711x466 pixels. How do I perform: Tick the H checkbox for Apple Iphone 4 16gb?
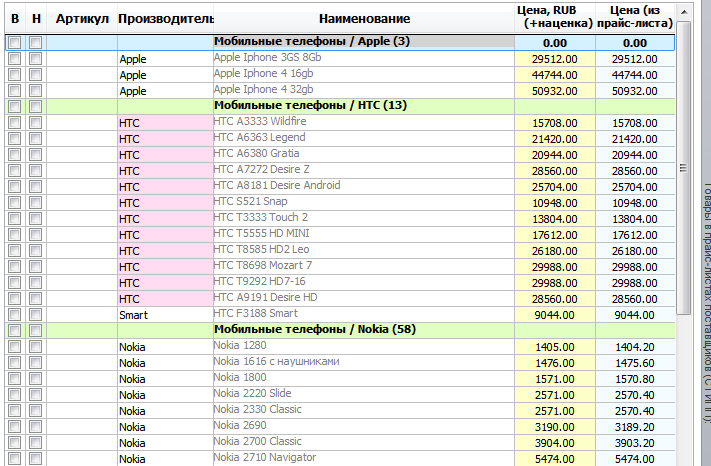pyautogui.click(x=35, y=75)
